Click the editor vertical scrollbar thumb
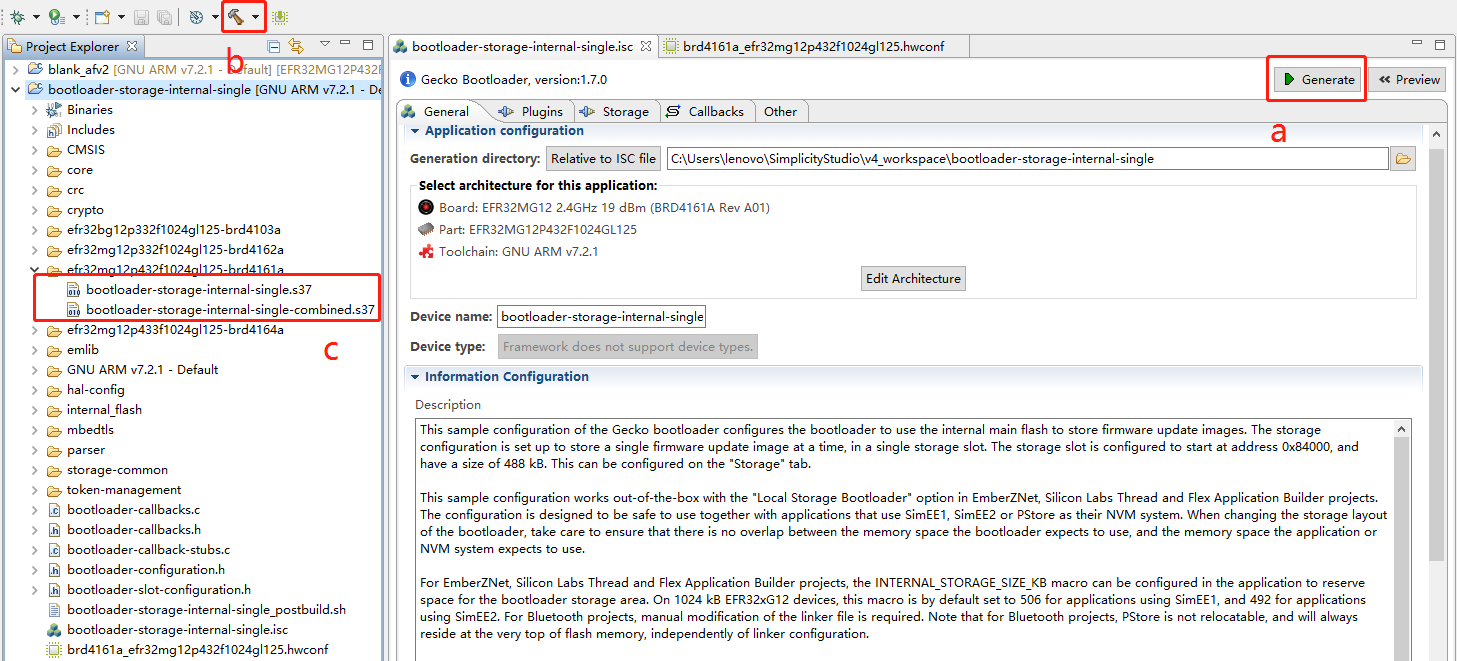The image size is (1457, 661). click(x=1437, y=355)
